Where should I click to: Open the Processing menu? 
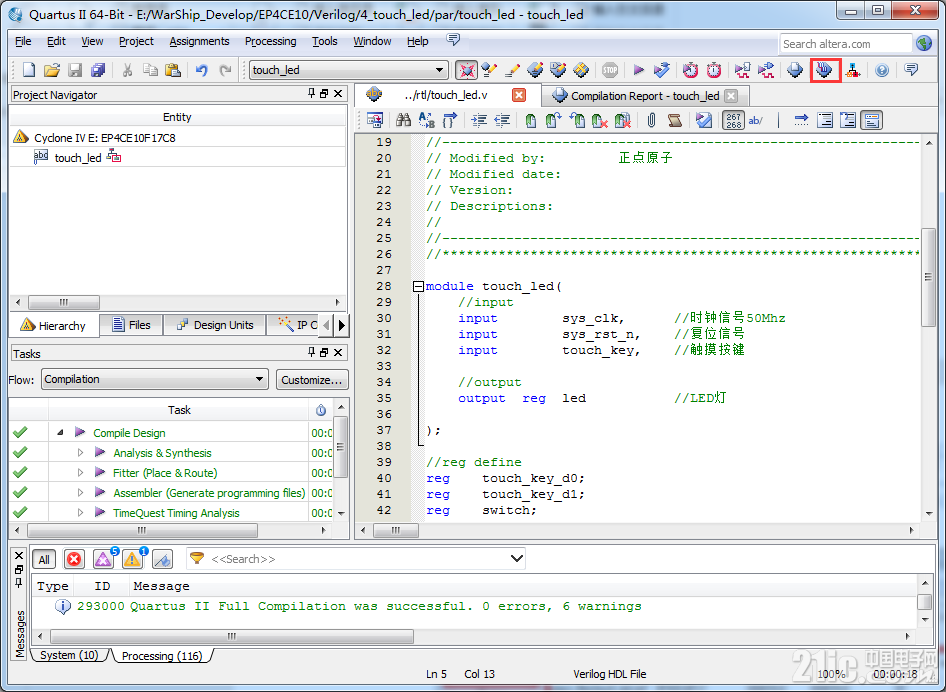click(270, 41)
